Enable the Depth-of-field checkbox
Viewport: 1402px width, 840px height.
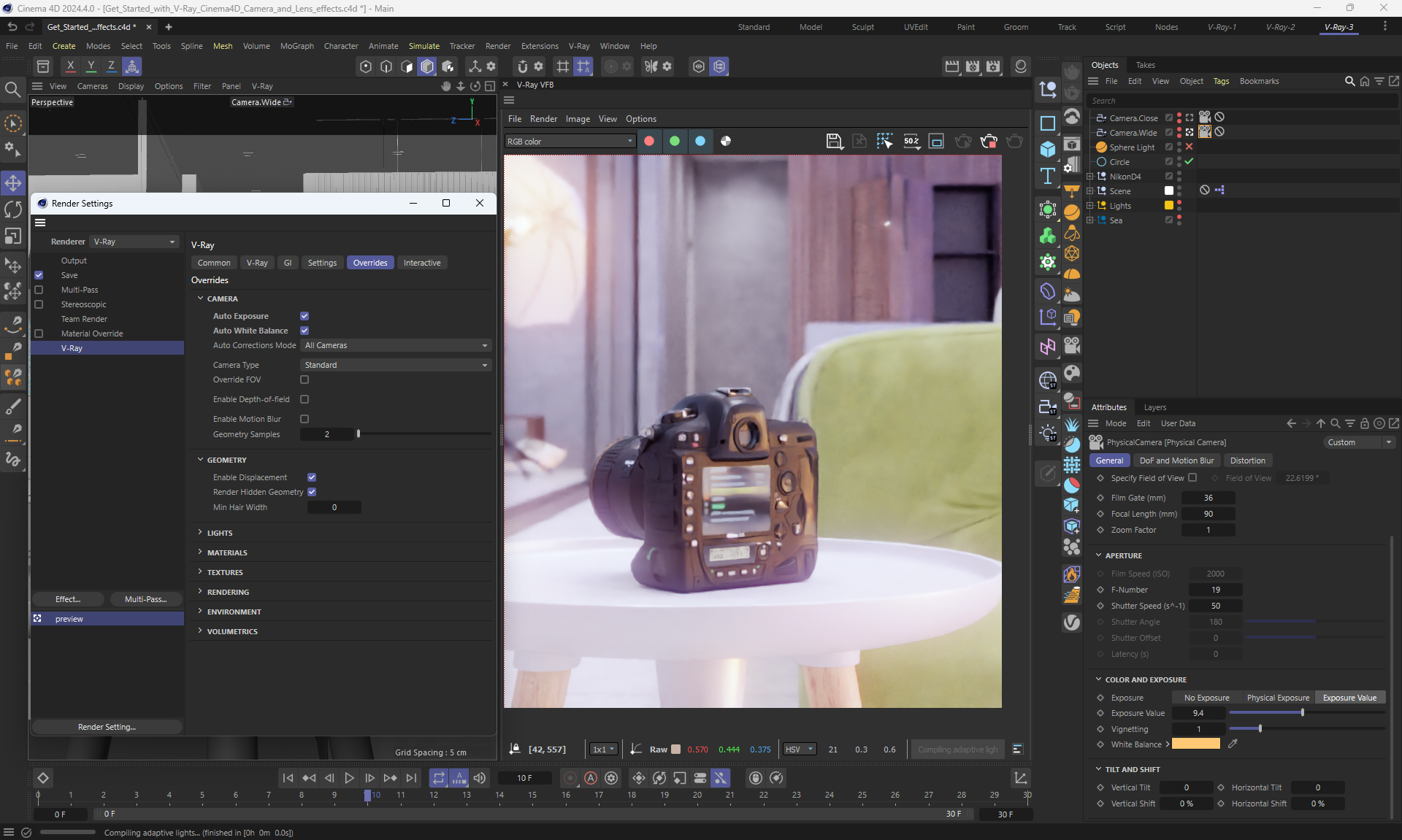tap(304, 399)
